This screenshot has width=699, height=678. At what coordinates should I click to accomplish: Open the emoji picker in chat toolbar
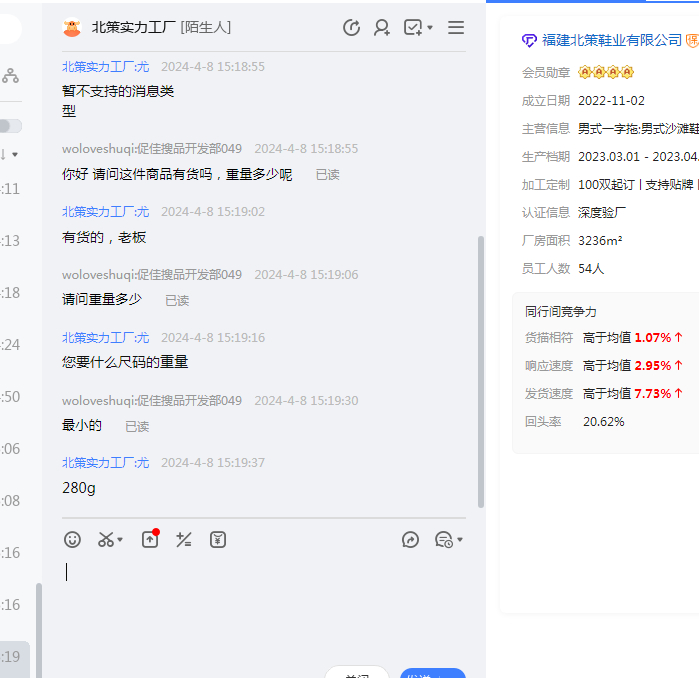point(72,539)
